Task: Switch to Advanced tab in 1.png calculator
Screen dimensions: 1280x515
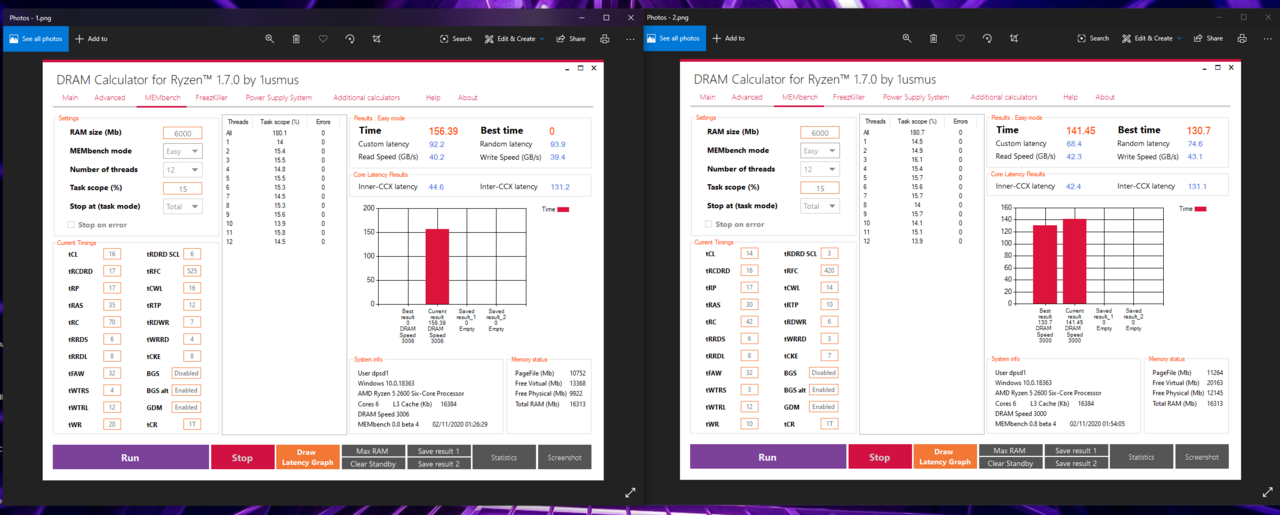Action: pyautogui.click(x=110, y=98)
